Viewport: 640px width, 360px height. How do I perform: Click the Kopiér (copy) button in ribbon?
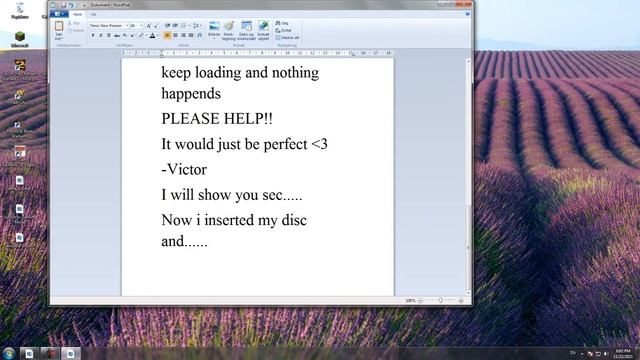pyautogui.click(x=76, y=31)
